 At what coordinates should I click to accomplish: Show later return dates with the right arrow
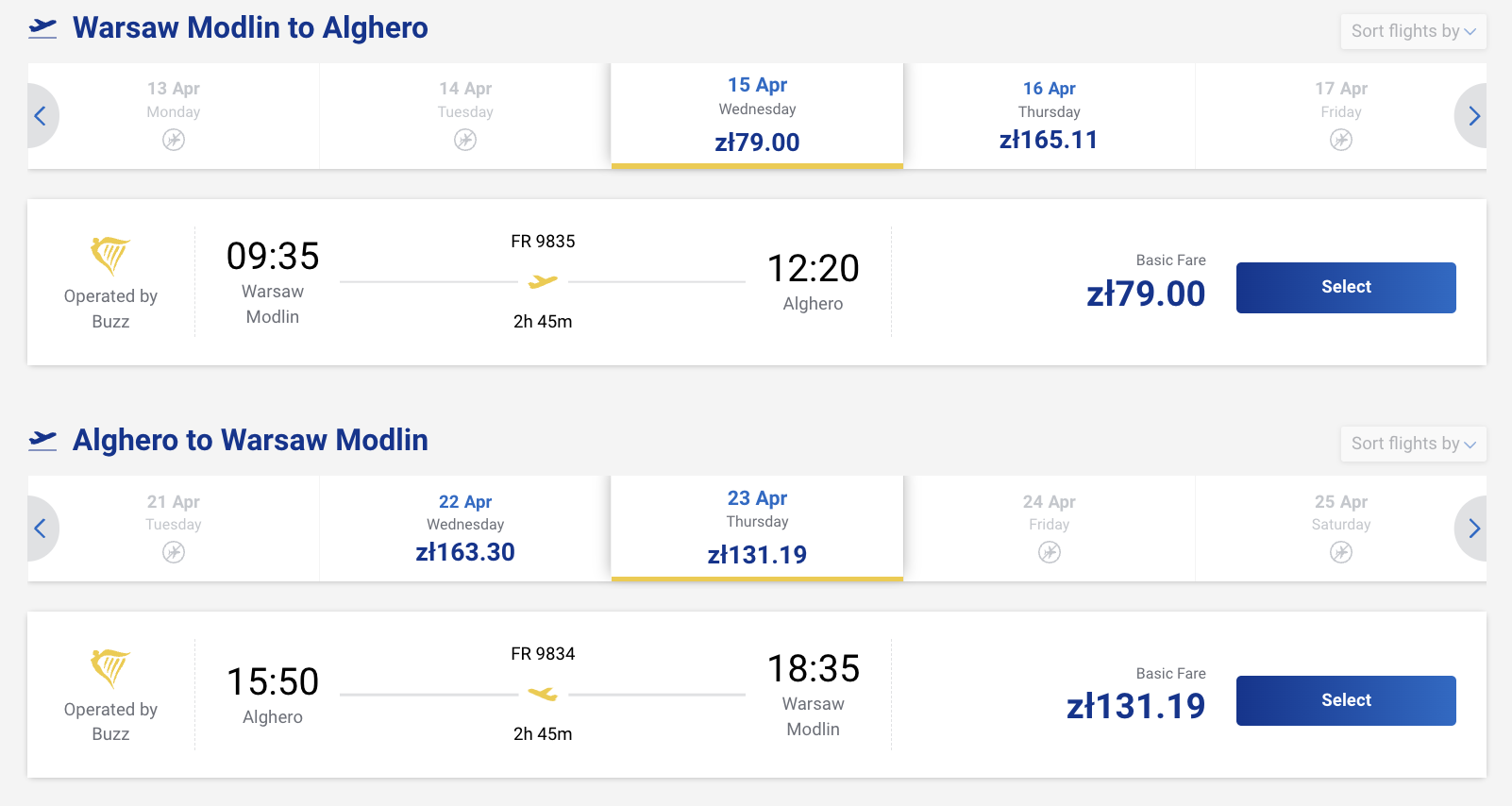pyautogui.click(x=1473, y=529)
